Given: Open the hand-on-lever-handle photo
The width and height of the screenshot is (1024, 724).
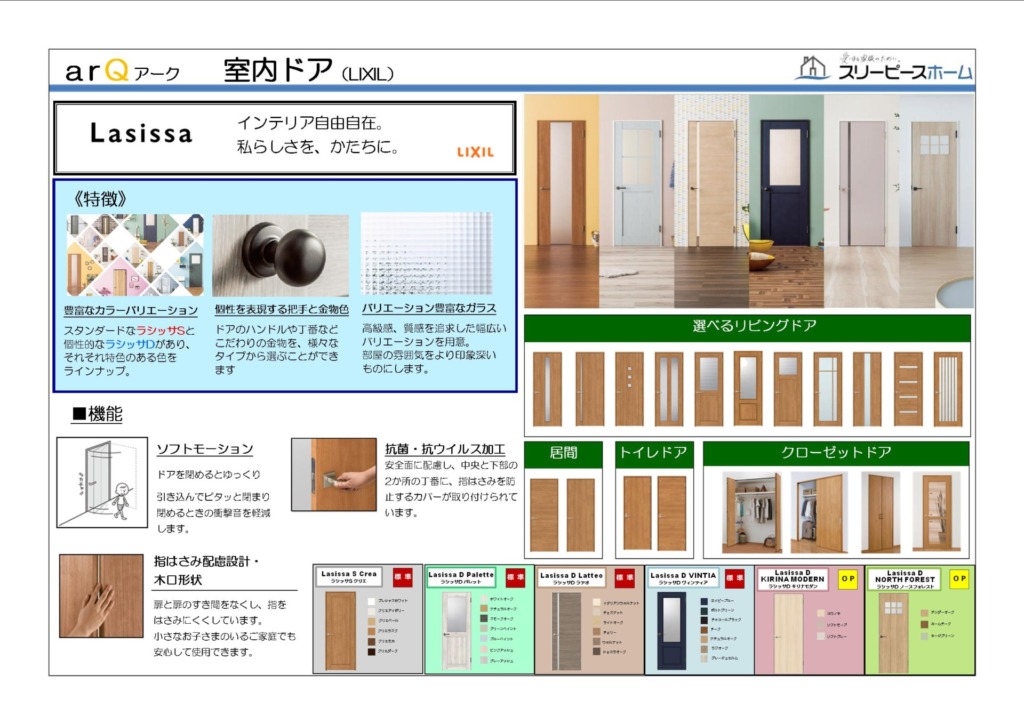Looking at the screenshot, I should [x=334, y=475].
